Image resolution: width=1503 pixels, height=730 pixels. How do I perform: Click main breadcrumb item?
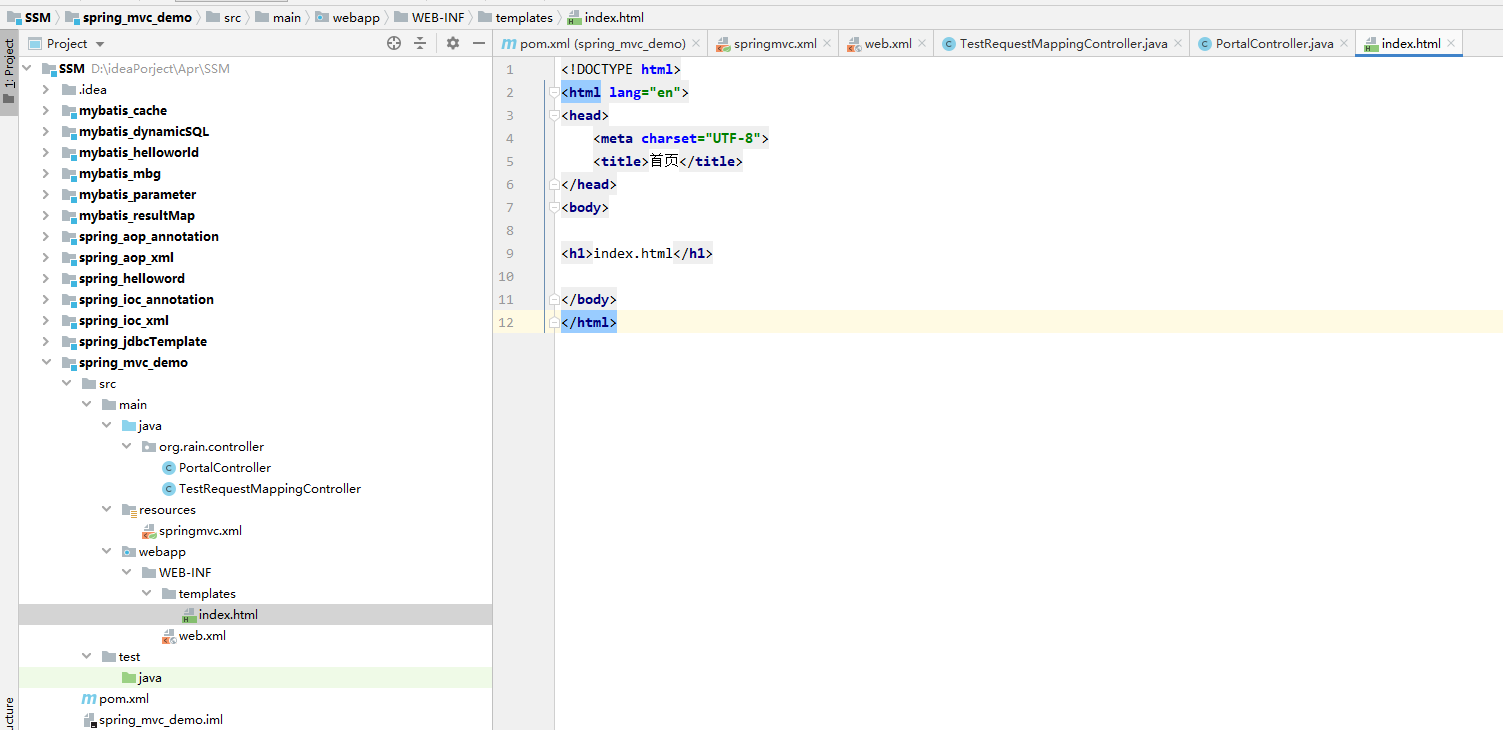[278, 17]
